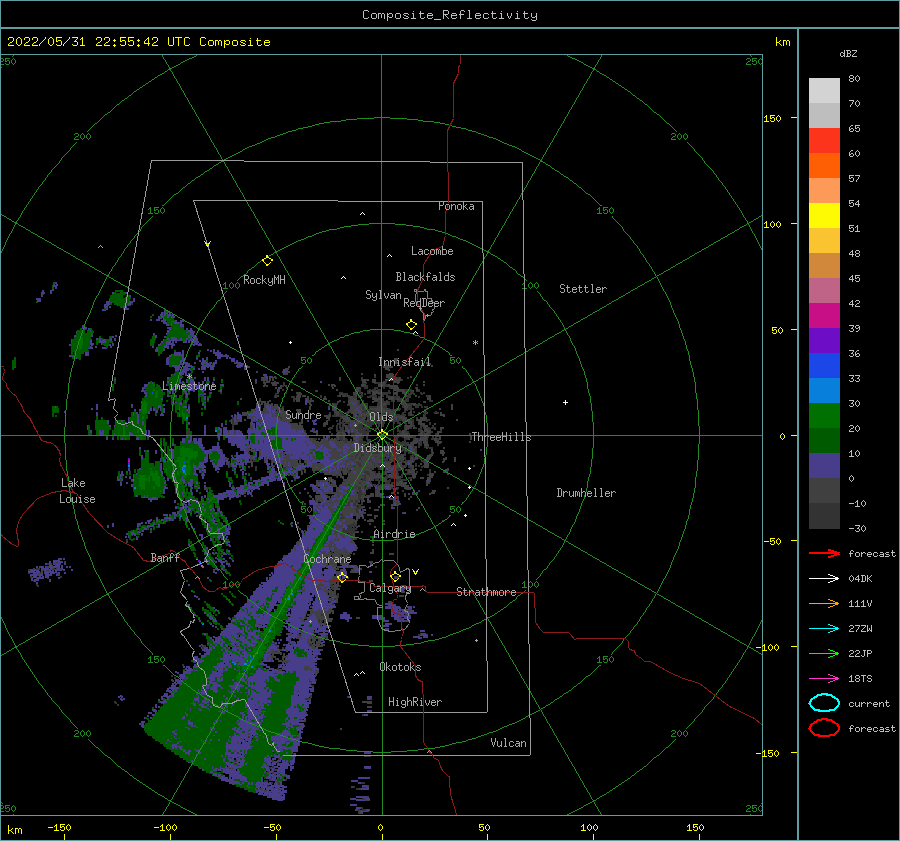Click the yellow radar-site diamond above Didsbury

point(382,435)
